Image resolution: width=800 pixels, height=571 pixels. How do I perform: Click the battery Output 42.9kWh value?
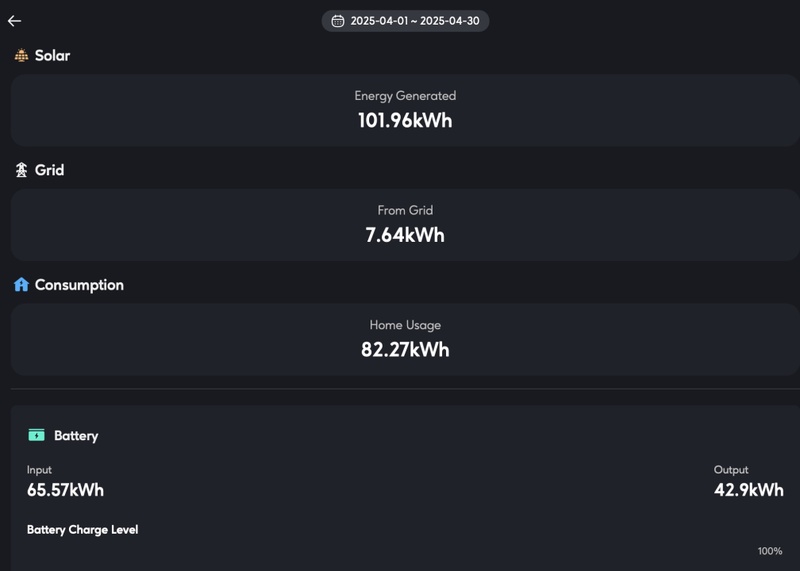click(749, 490)
